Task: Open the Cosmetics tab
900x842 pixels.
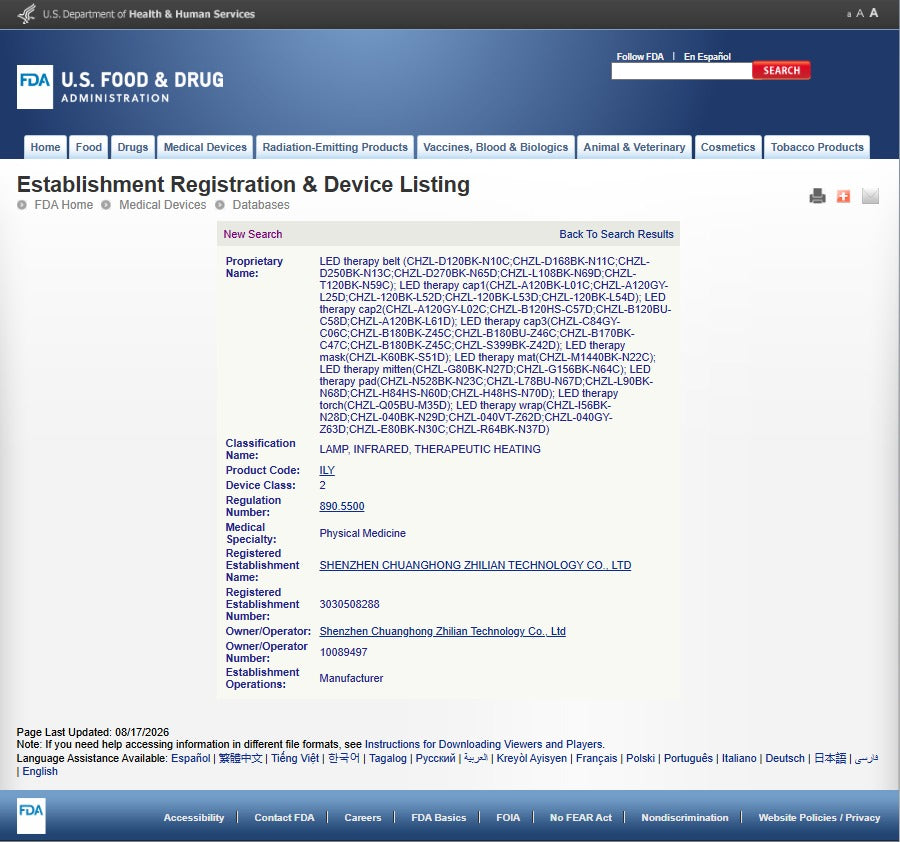Action: click(728, 147)
